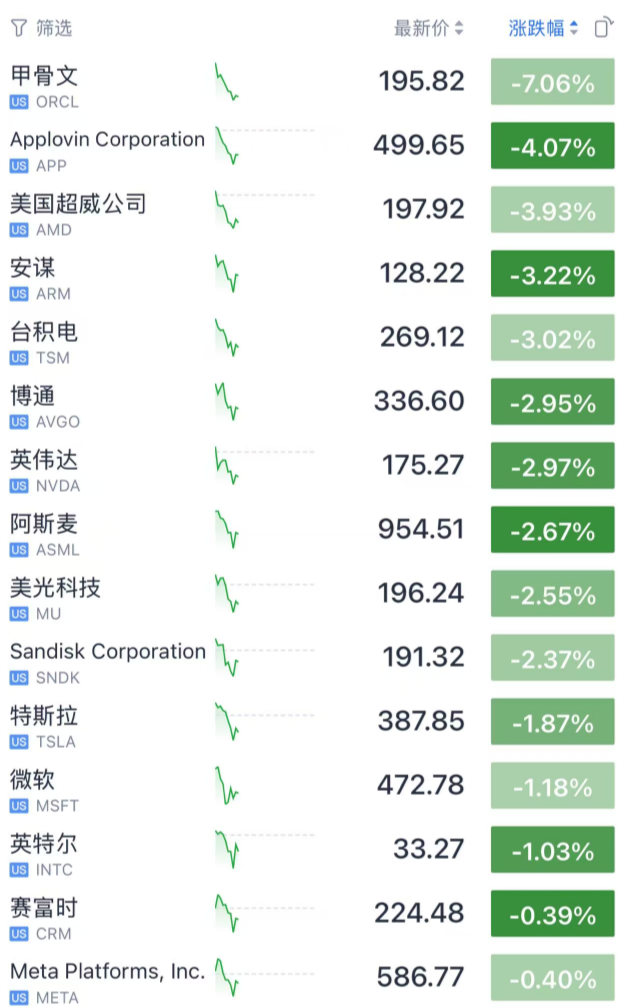Screen dimensions: 627x1008
Task: Open the 特斯拉 mini trend chart
Action: coord(227,723)
